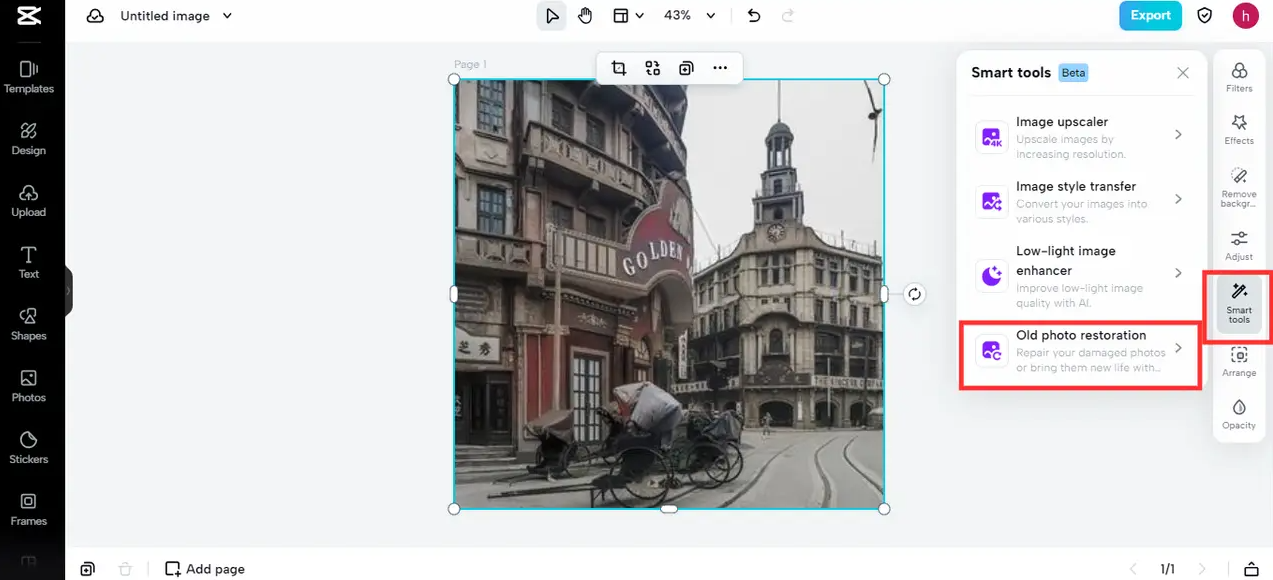Open the Frames panel

coord(28,510)
